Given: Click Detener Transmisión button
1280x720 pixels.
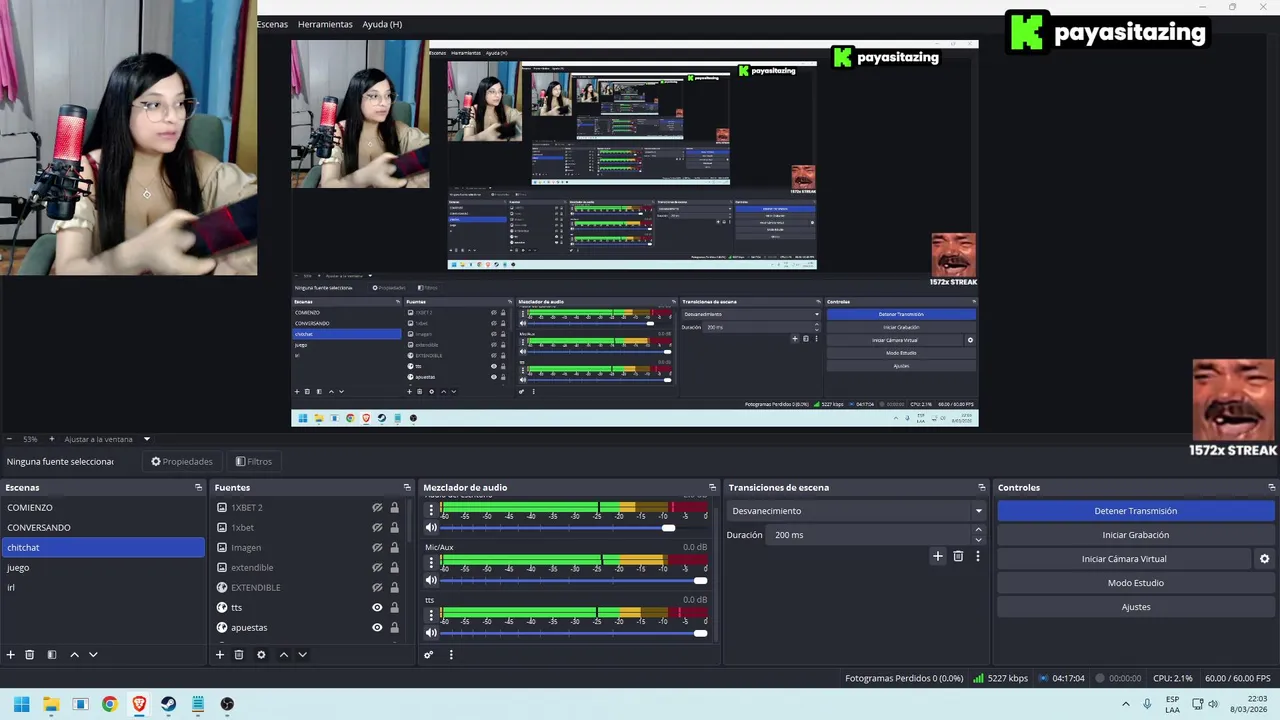Looking at the screenshot, I should [x=1135, y=511].
